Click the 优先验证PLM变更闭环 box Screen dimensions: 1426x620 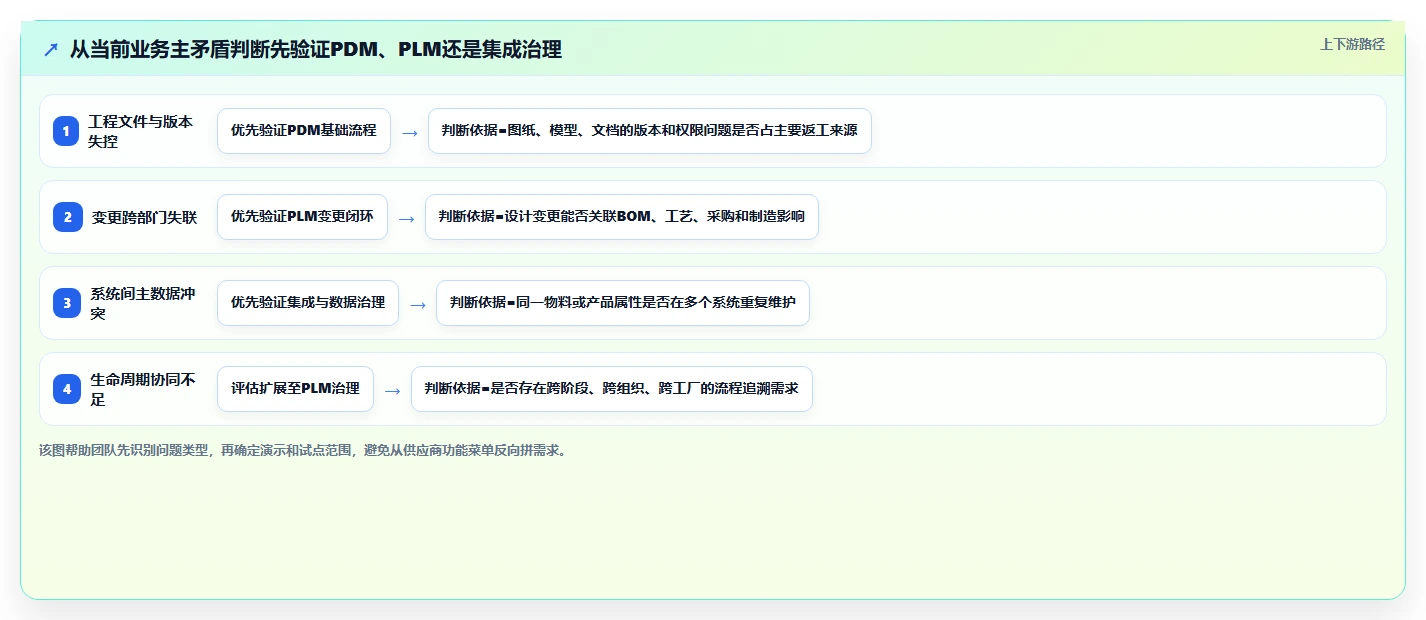(302, 217)
